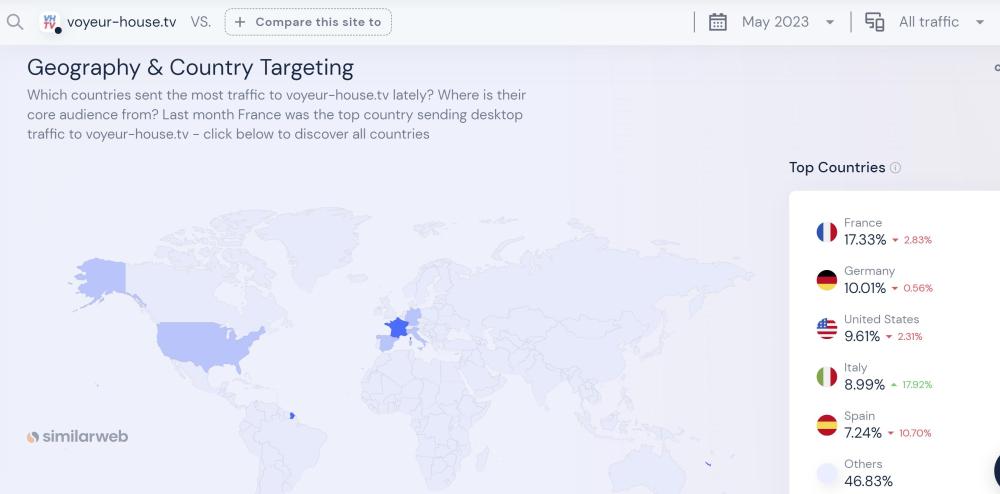Click the Germany flag icon
This screenshot has width=1000, height=494.
[x=826, y=280]
